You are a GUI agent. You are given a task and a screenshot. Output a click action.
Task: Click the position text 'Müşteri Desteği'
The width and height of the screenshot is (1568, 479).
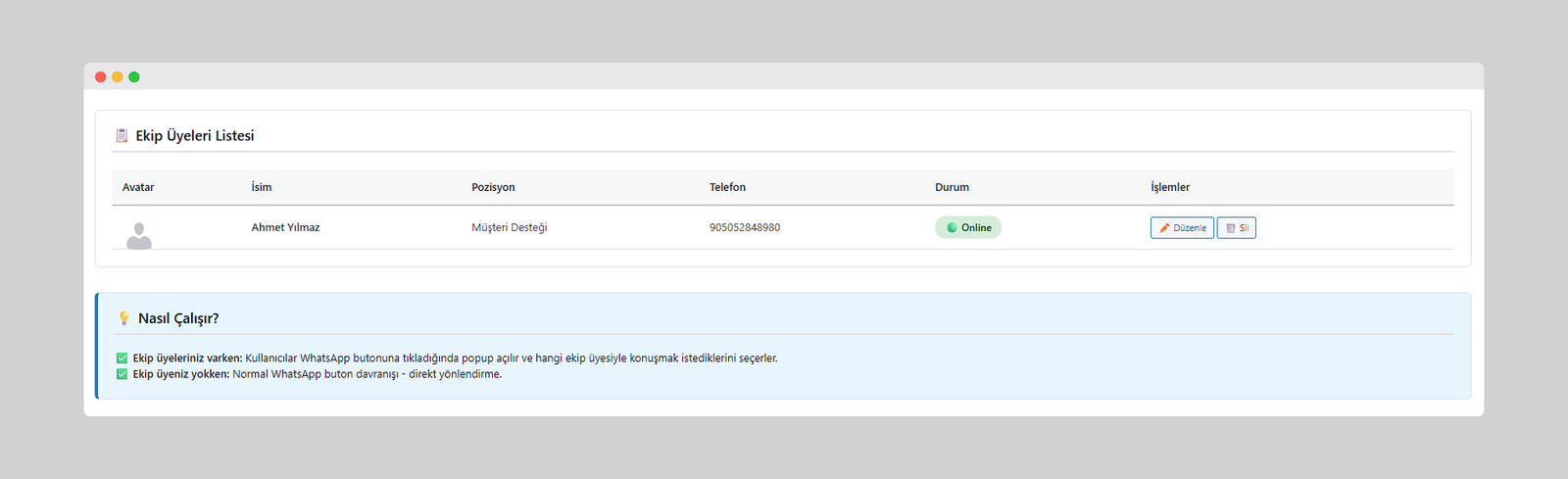click(x=510, y=227)
